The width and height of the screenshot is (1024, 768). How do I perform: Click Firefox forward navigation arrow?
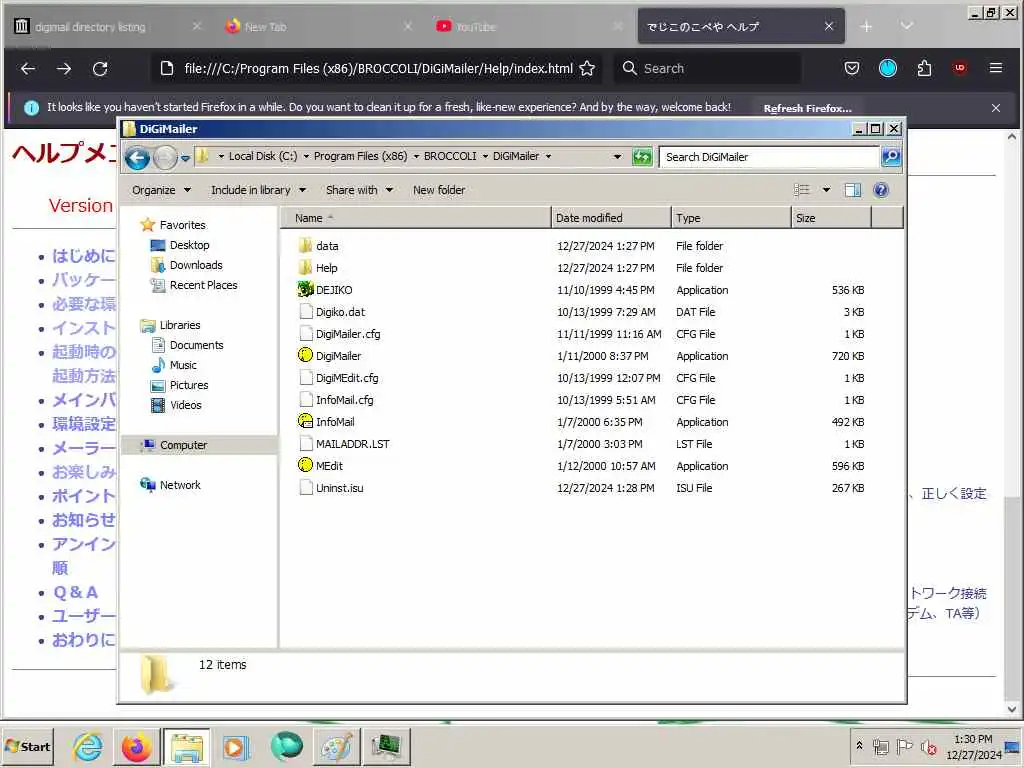pyautogui.click(x=63, y=69)
